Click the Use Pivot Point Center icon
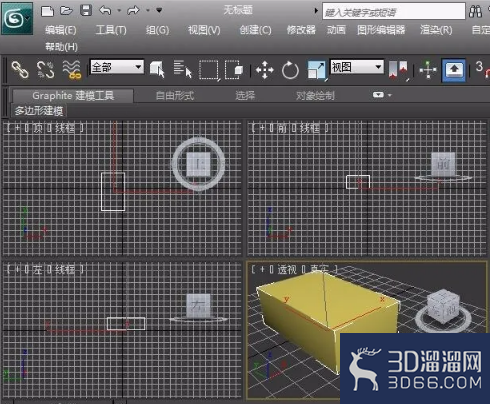Viewport: 490px width, 404px height. 398,70
